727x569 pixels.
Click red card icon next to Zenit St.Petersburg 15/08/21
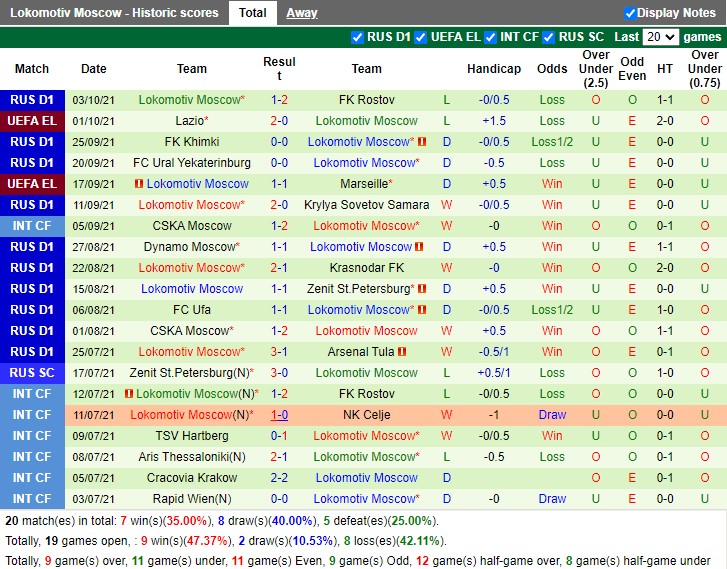422,289
